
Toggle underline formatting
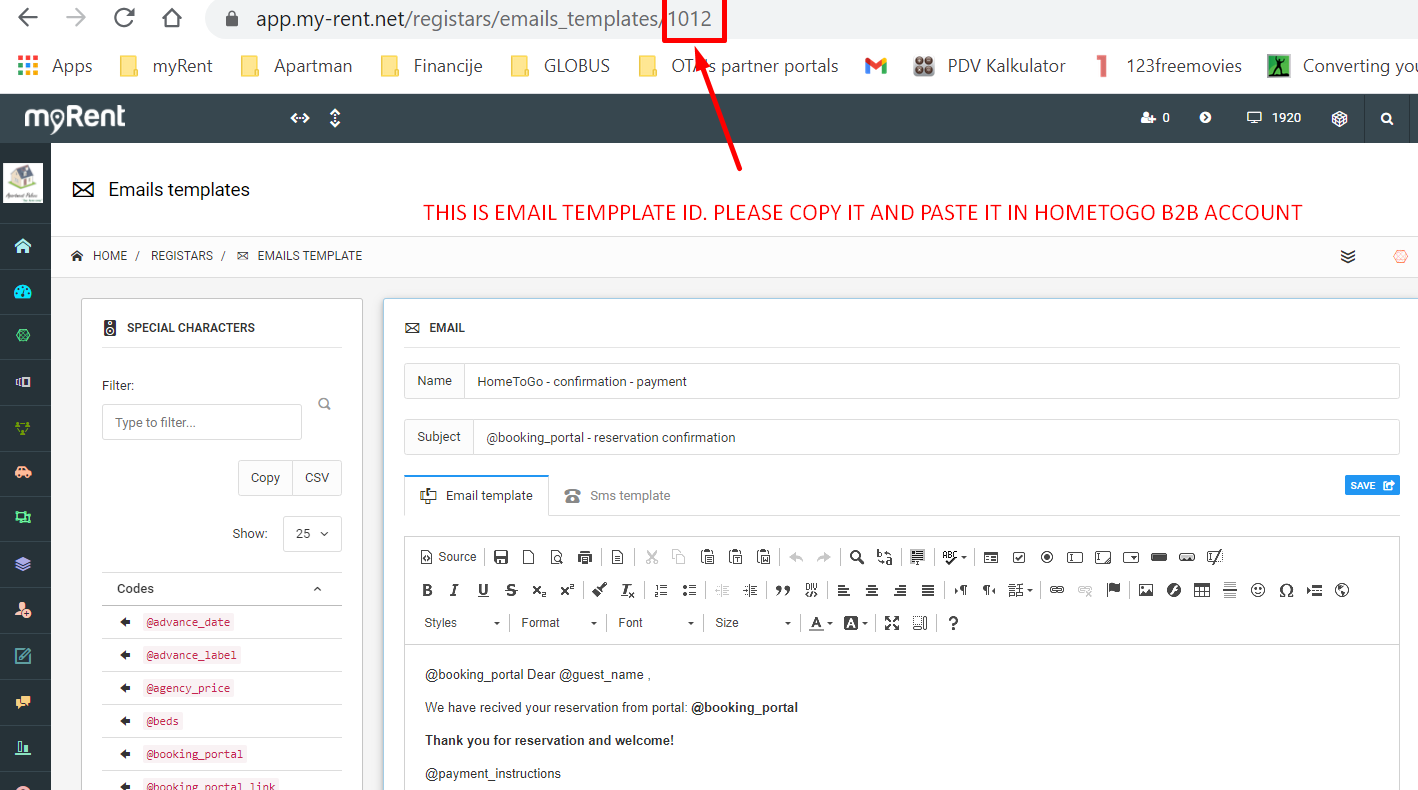(483, 590)
